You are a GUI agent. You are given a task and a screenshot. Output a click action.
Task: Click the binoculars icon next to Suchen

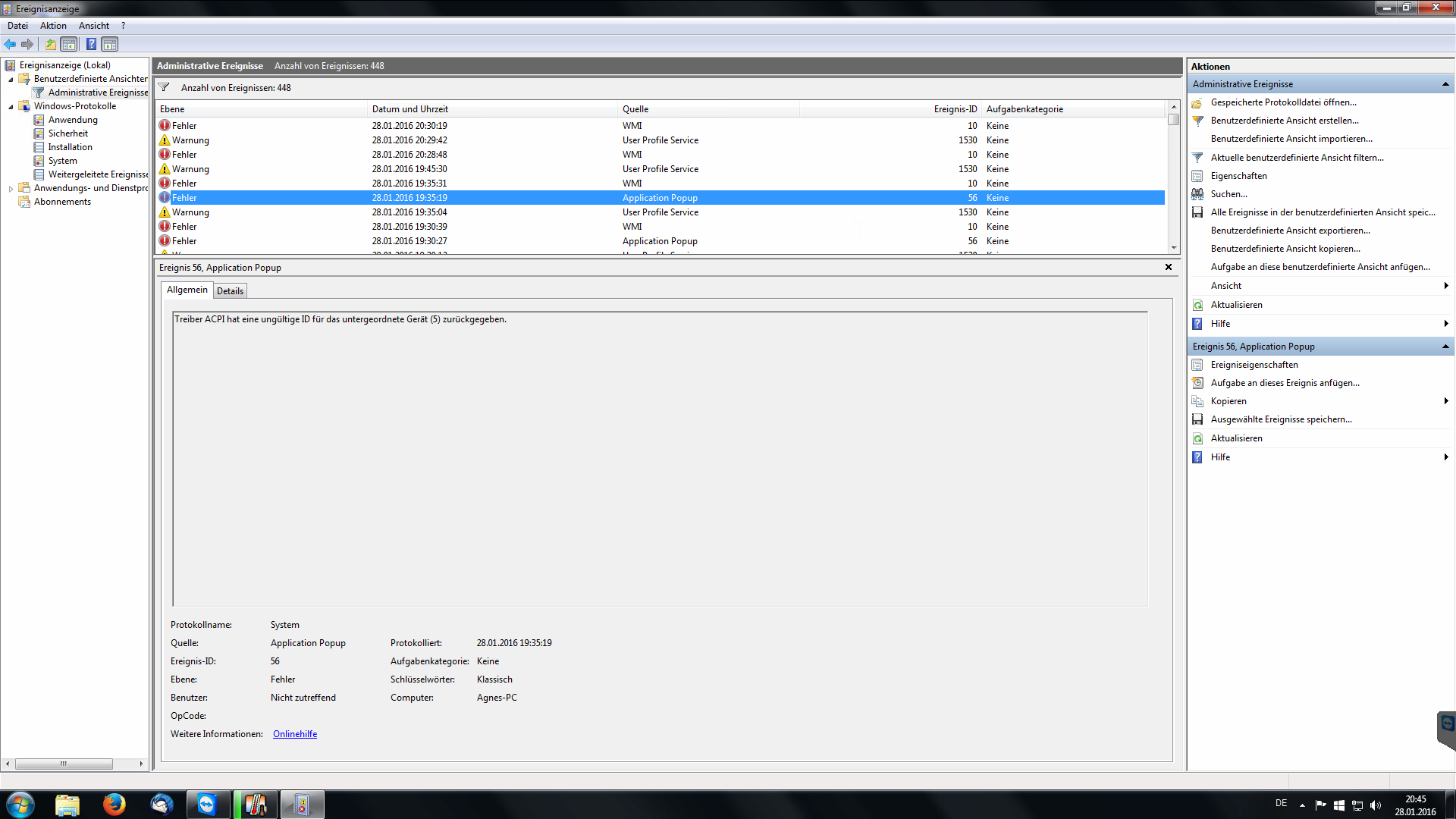(x=1197, y=194)
